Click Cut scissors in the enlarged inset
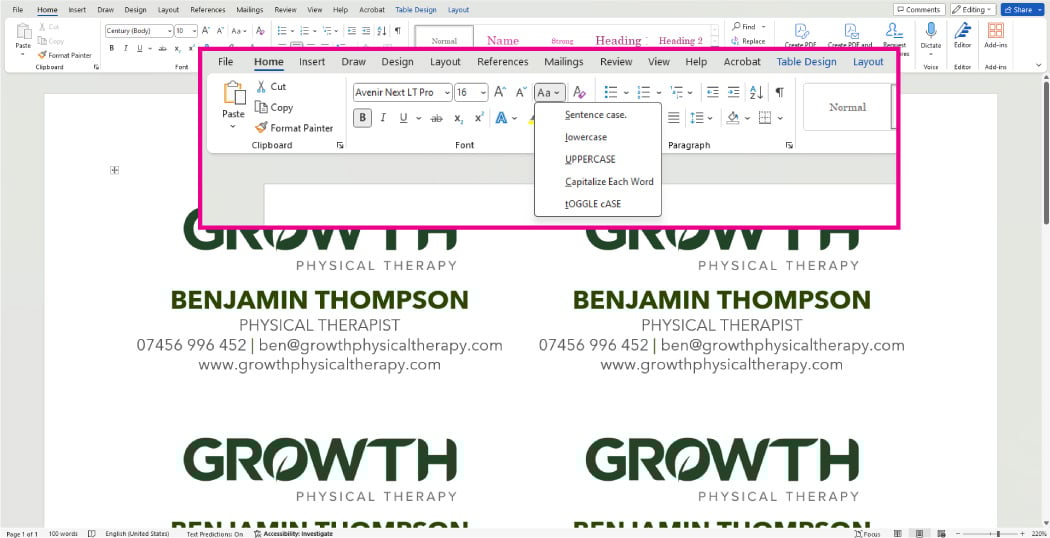Screen dimensions: 1050x538 [261, 86]
